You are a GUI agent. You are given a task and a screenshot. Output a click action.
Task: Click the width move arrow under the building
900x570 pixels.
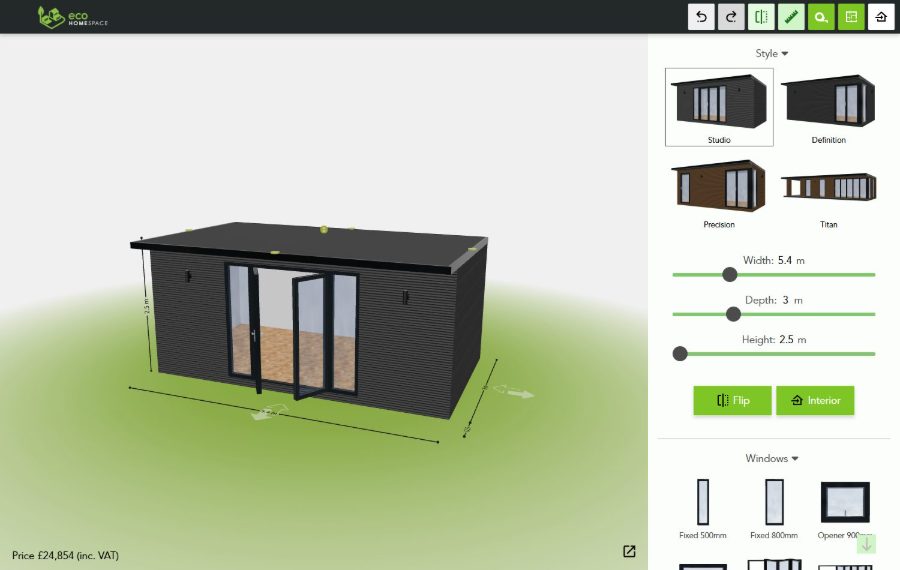270,413
